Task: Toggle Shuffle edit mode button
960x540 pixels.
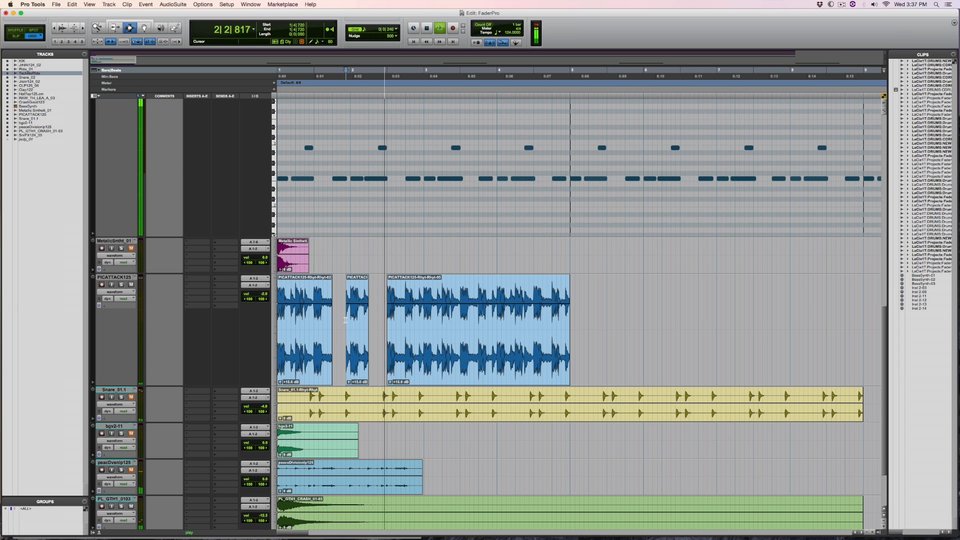Action: coord(15,30)
